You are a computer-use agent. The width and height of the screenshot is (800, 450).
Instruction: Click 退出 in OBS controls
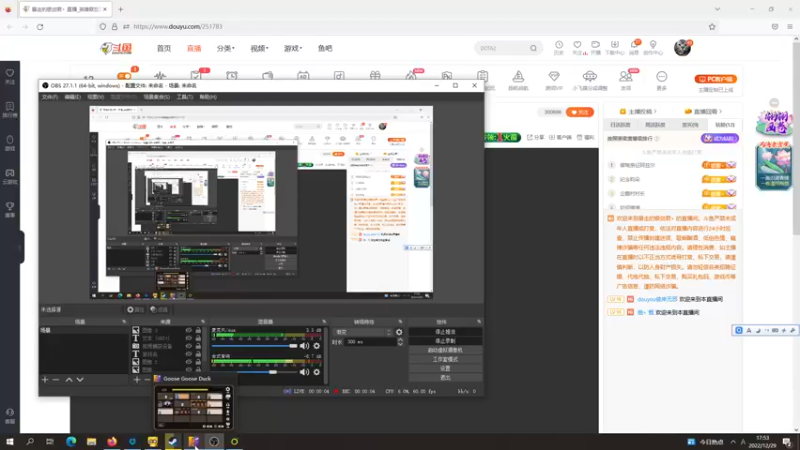(445, 378)
